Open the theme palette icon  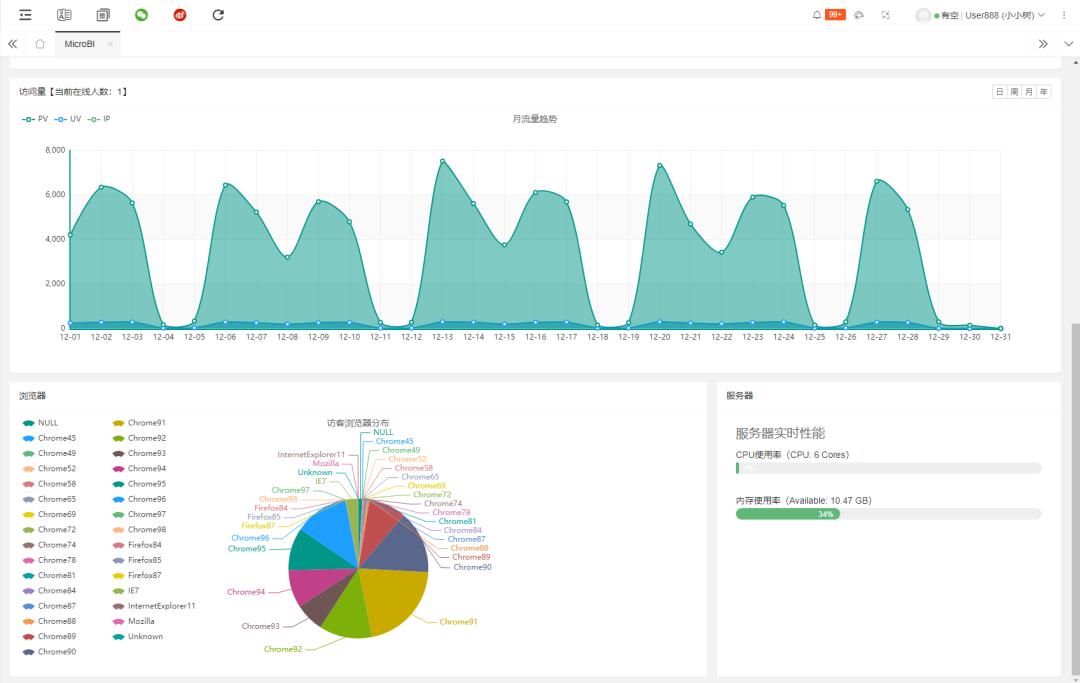tap(859, 15)
